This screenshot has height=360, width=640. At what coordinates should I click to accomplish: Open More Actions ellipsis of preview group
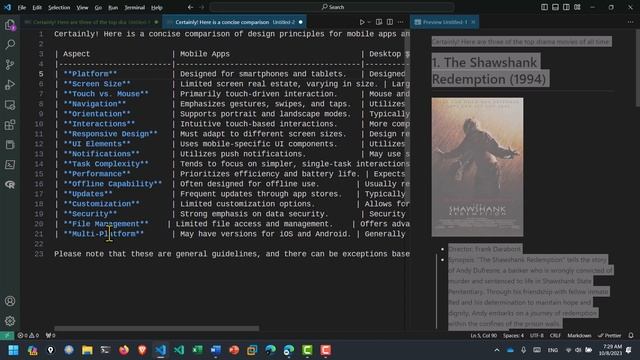click(631, 22)
